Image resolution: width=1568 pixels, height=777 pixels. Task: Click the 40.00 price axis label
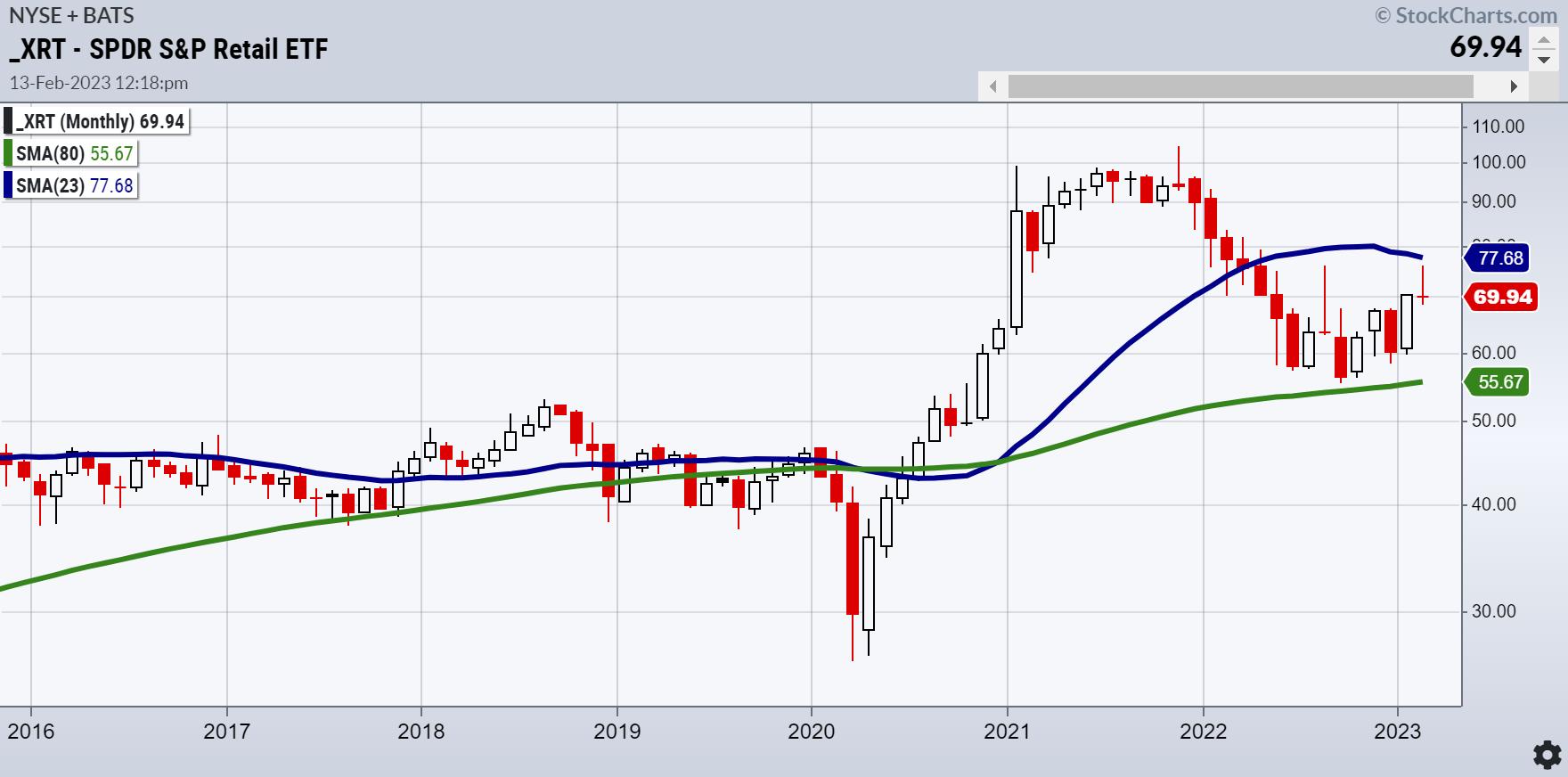click(1495, 505)
